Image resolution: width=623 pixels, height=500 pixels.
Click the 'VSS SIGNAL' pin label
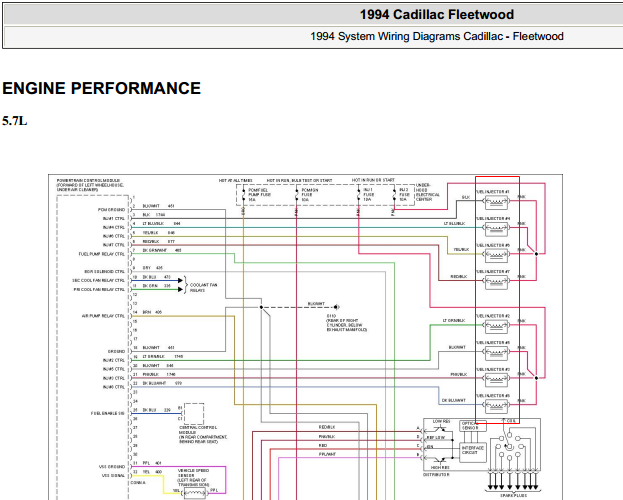tap(114, 476)
